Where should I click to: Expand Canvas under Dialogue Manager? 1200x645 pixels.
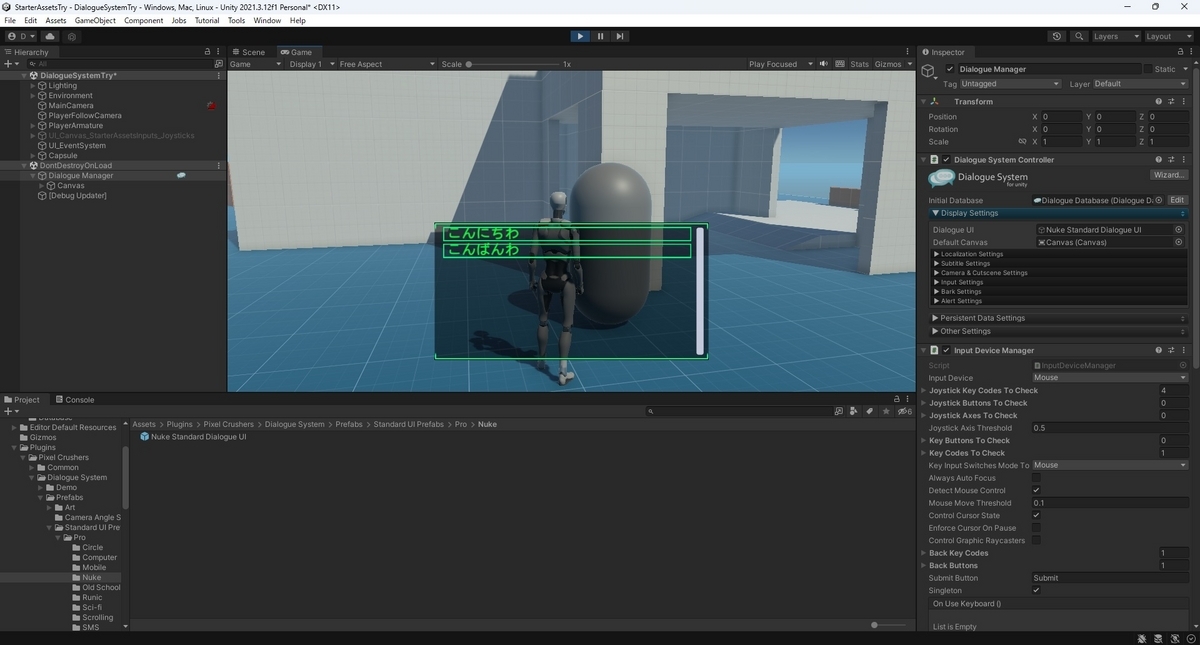[41, 185]
